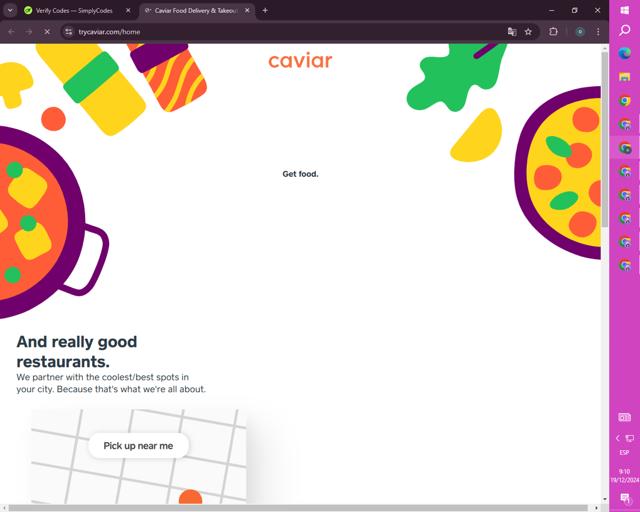Bookmark this page with star icon

(528, 32)
